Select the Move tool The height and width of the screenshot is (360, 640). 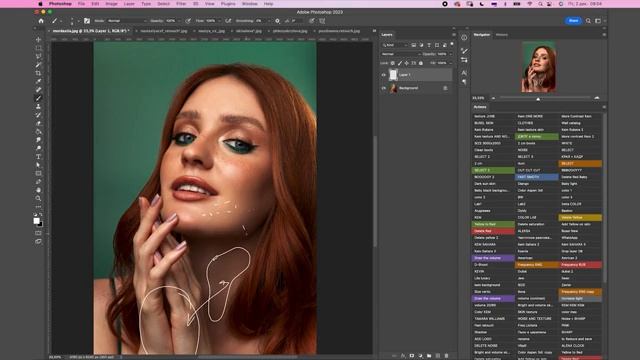[38, 40]
